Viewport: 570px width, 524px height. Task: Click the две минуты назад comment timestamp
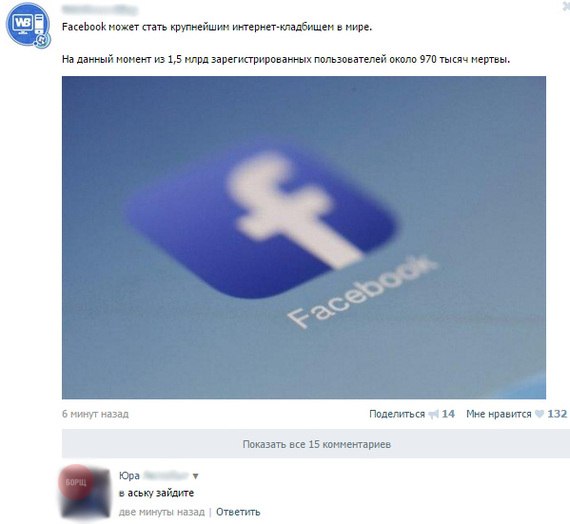[162, 512]
